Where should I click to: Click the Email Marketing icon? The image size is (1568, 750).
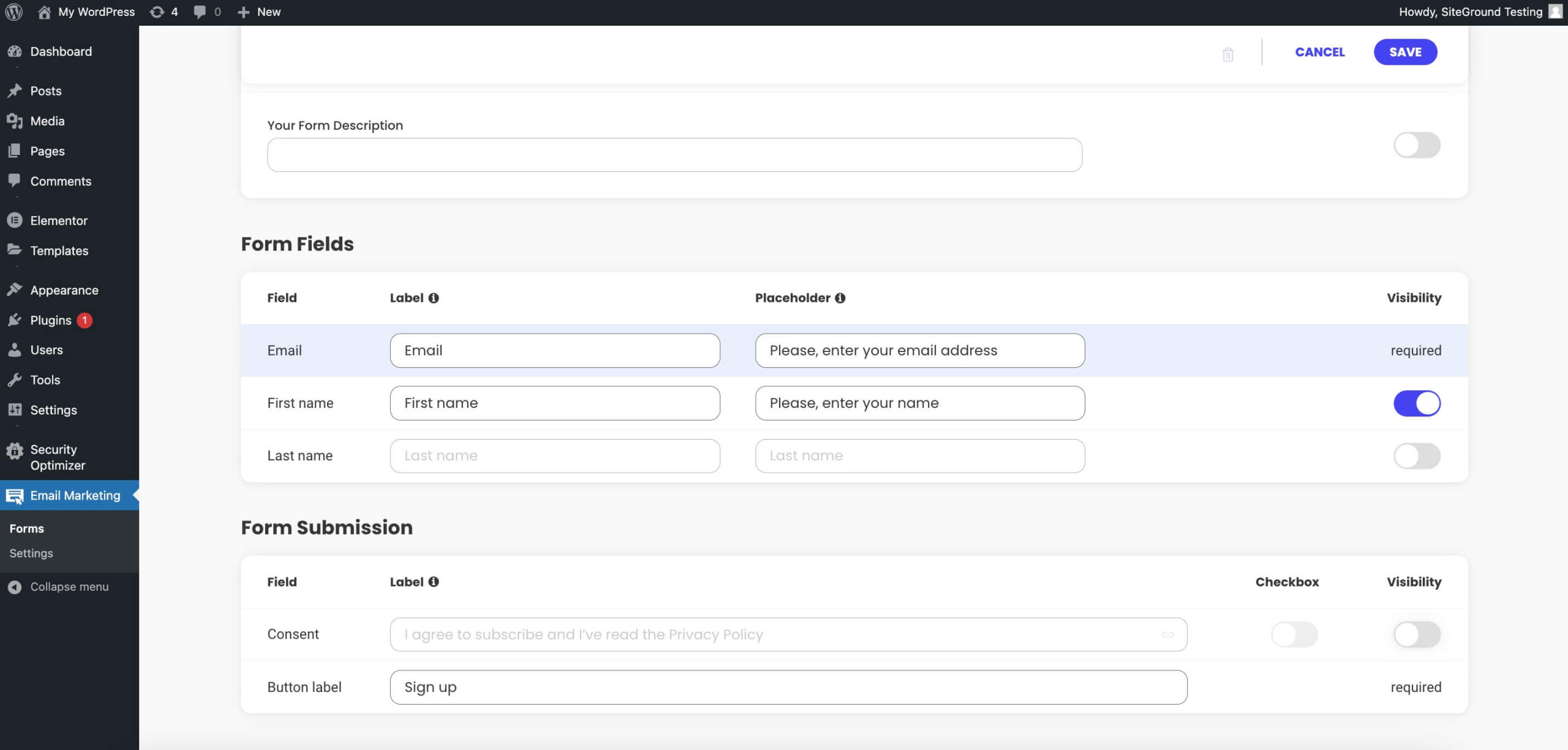coord(15,496)
